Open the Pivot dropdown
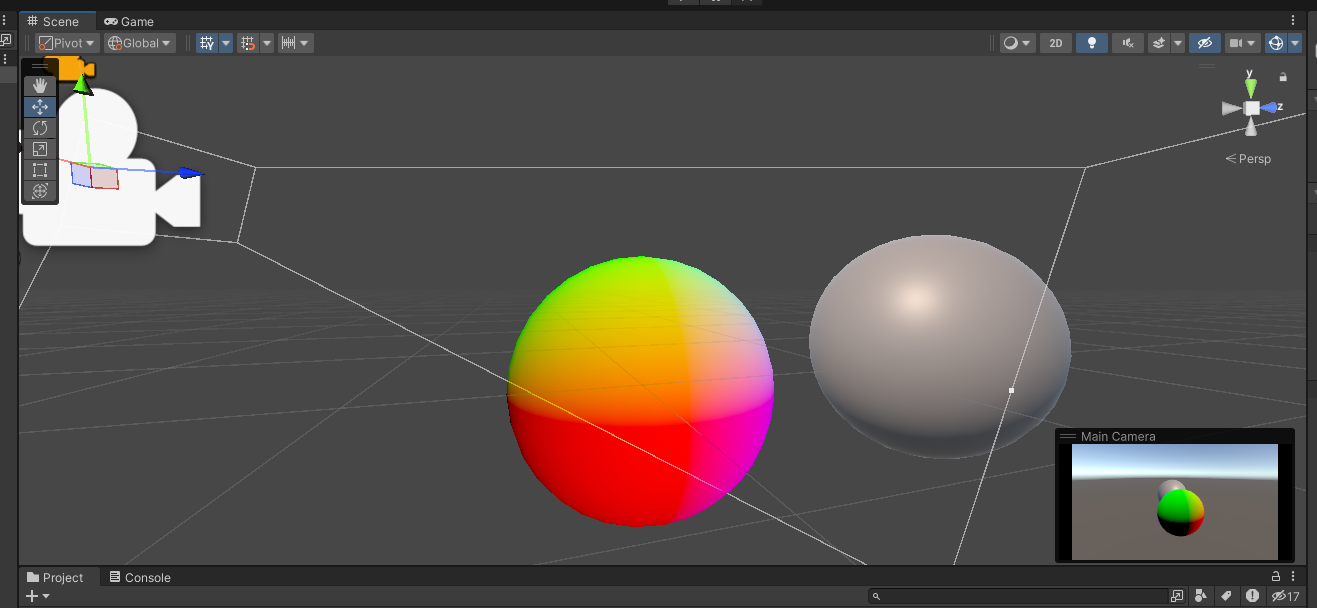Image resolution: width=1317 pixels, height=608 pixels. 66,42
